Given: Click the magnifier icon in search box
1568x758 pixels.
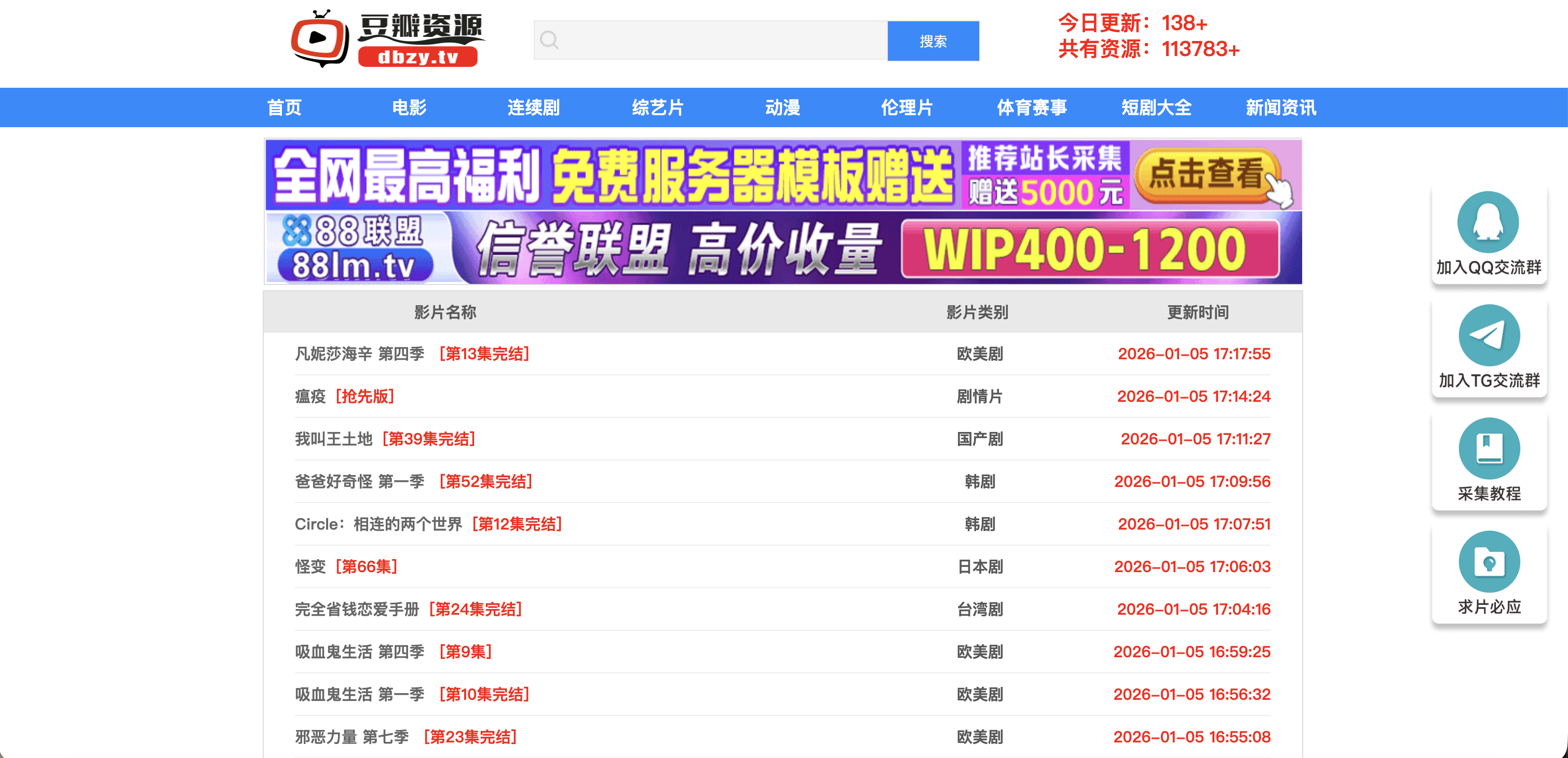Looking at the screenshot, I should 549,40.
